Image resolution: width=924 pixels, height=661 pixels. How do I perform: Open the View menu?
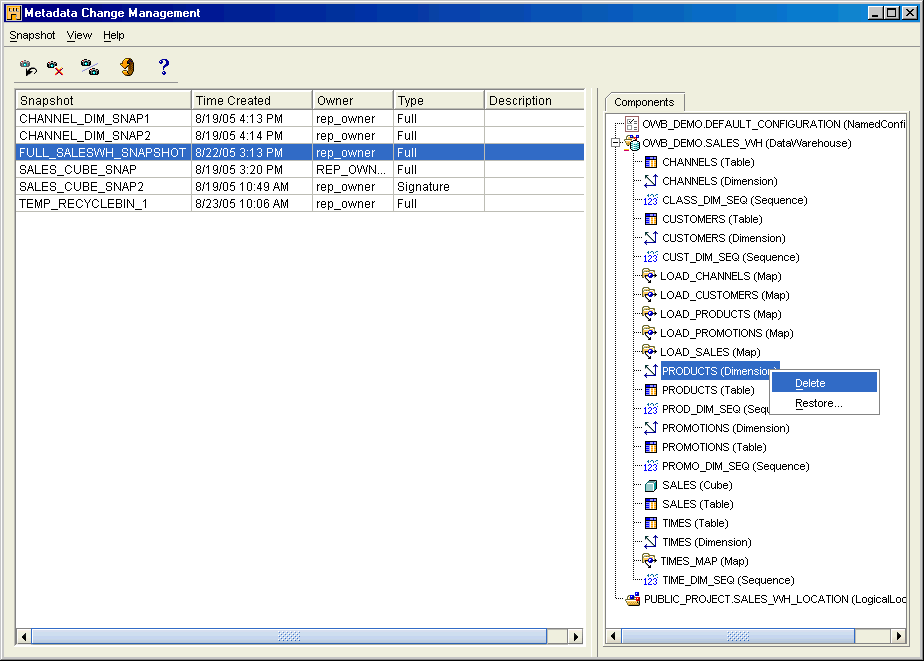point(79,35)
